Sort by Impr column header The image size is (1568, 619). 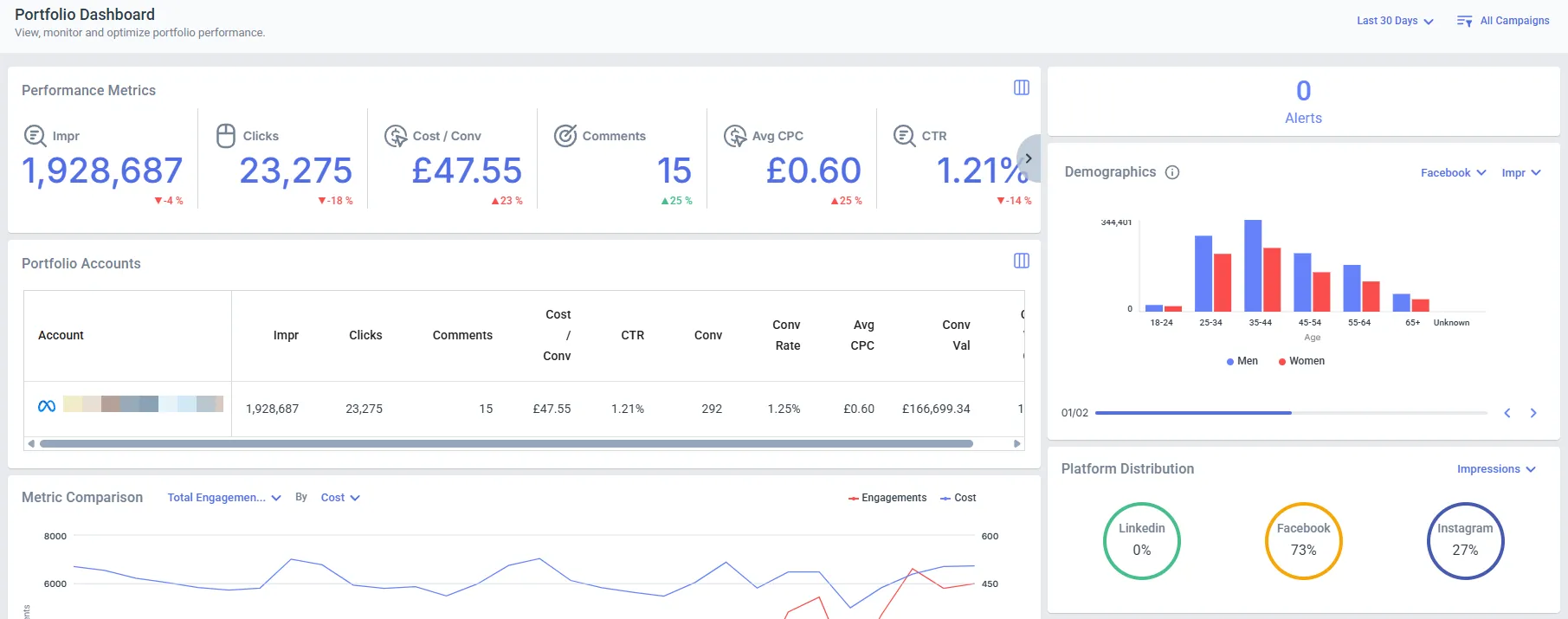click(x=286, y=335)
